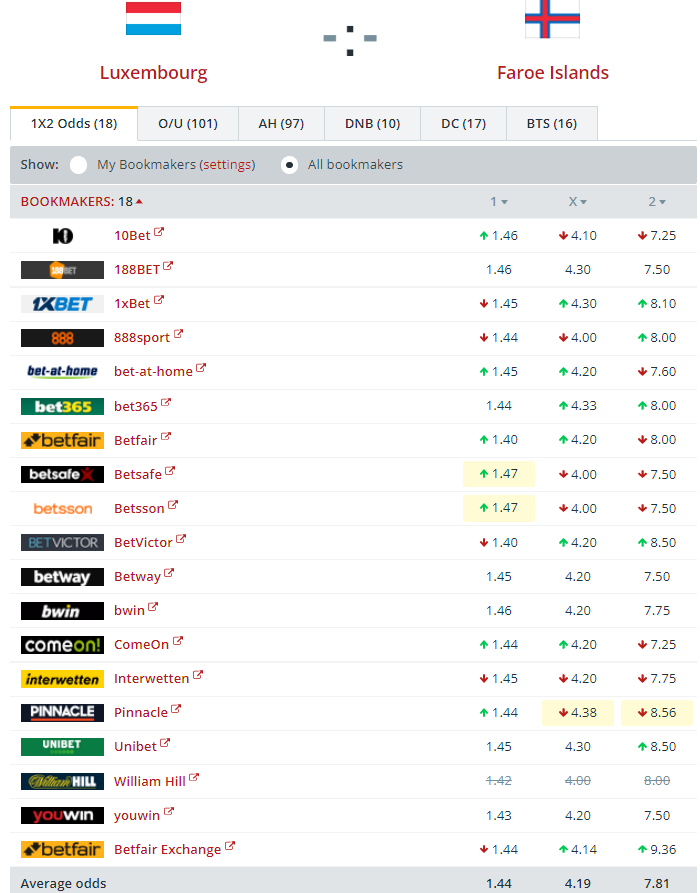Switch to the BTS (16) tab
700x893 pixels.
[551, 124]
